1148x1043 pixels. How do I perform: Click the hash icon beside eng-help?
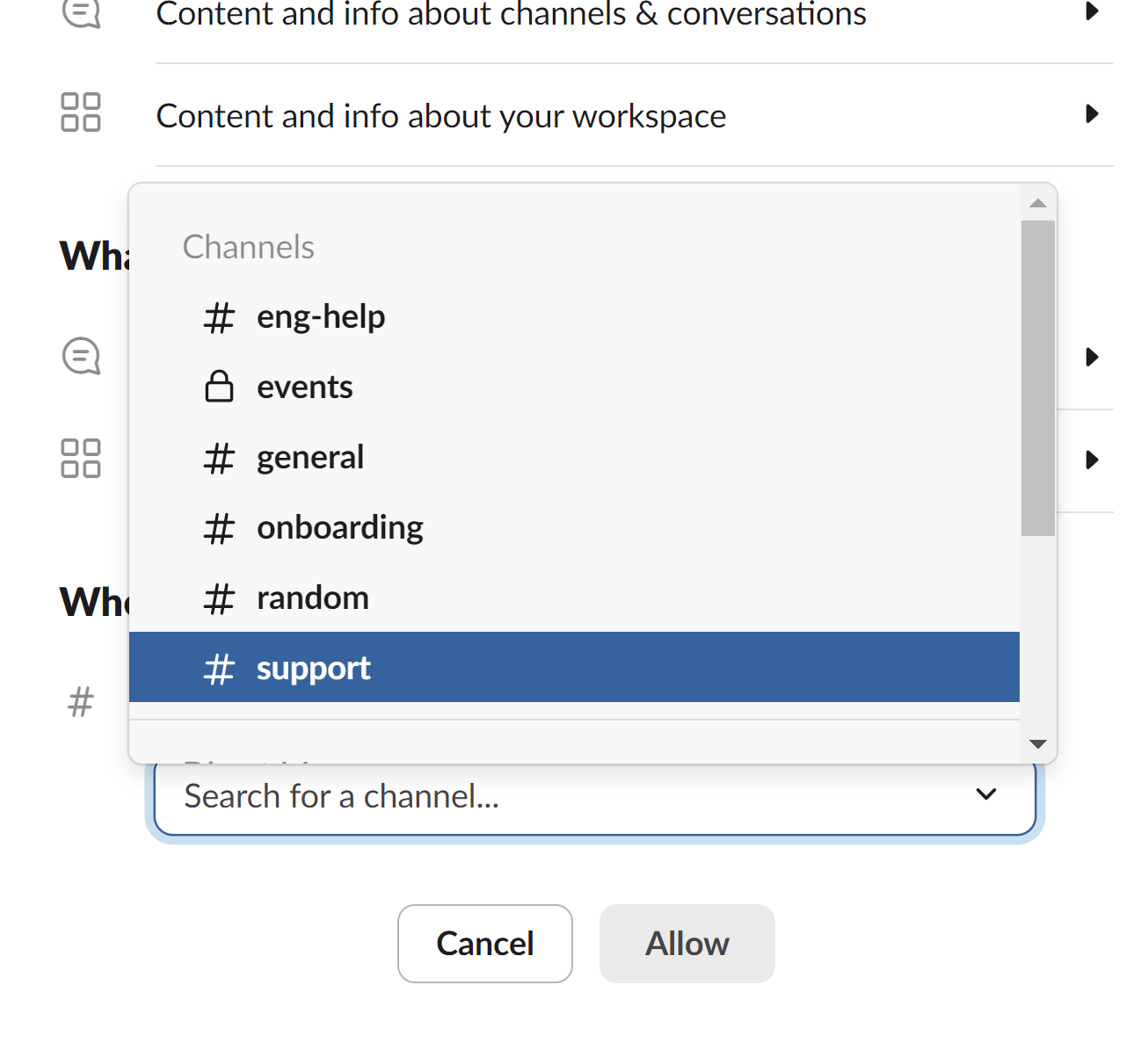pos(219,317)
